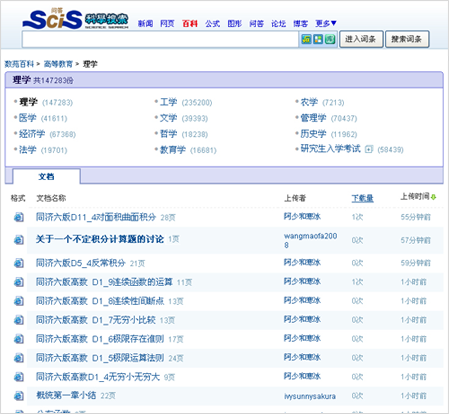Click the SciS 科學搜索 logo
Screen dimensions: 449x414
75,19
